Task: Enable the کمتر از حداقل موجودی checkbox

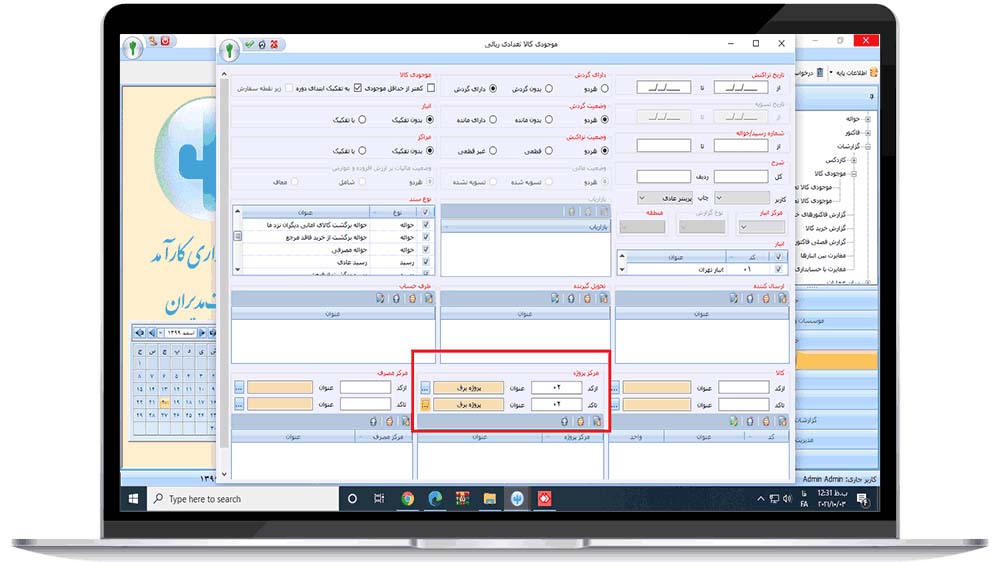Action: (431, 88)
